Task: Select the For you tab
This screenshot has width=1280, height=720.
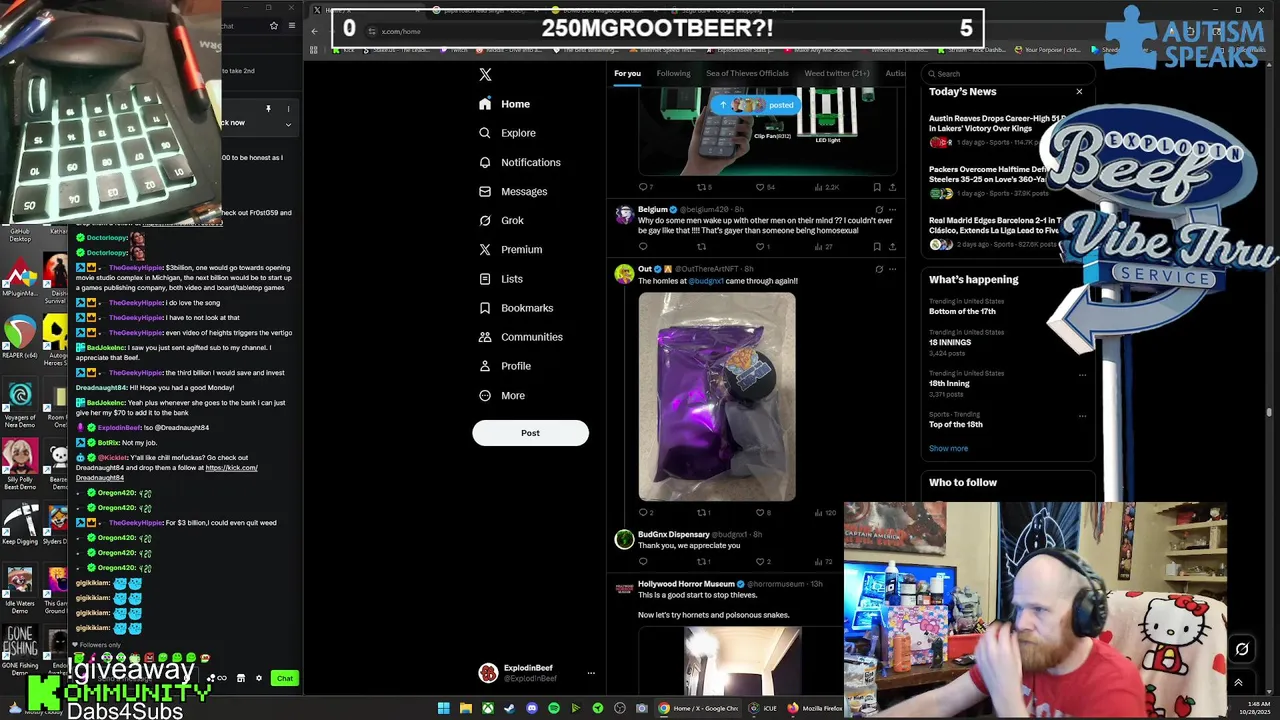Action: 627,73
